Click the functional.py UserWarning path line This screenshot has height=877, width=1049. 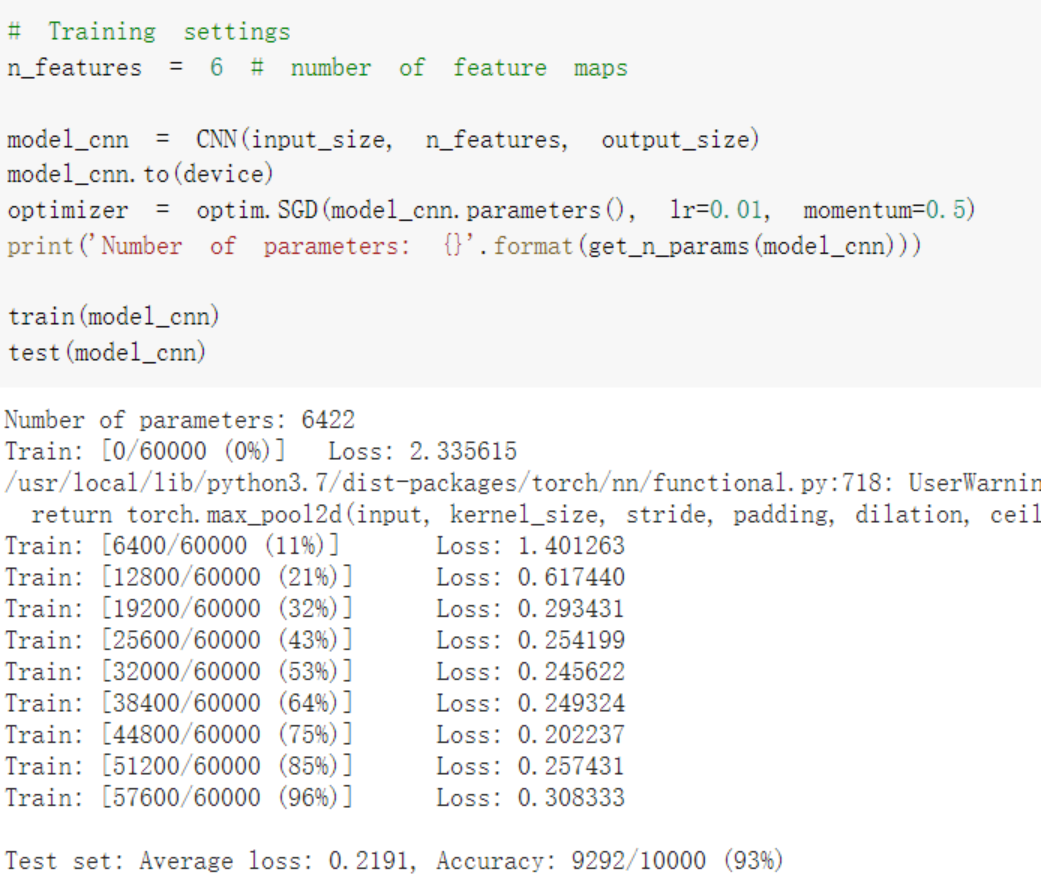click(x=520, y=483)
